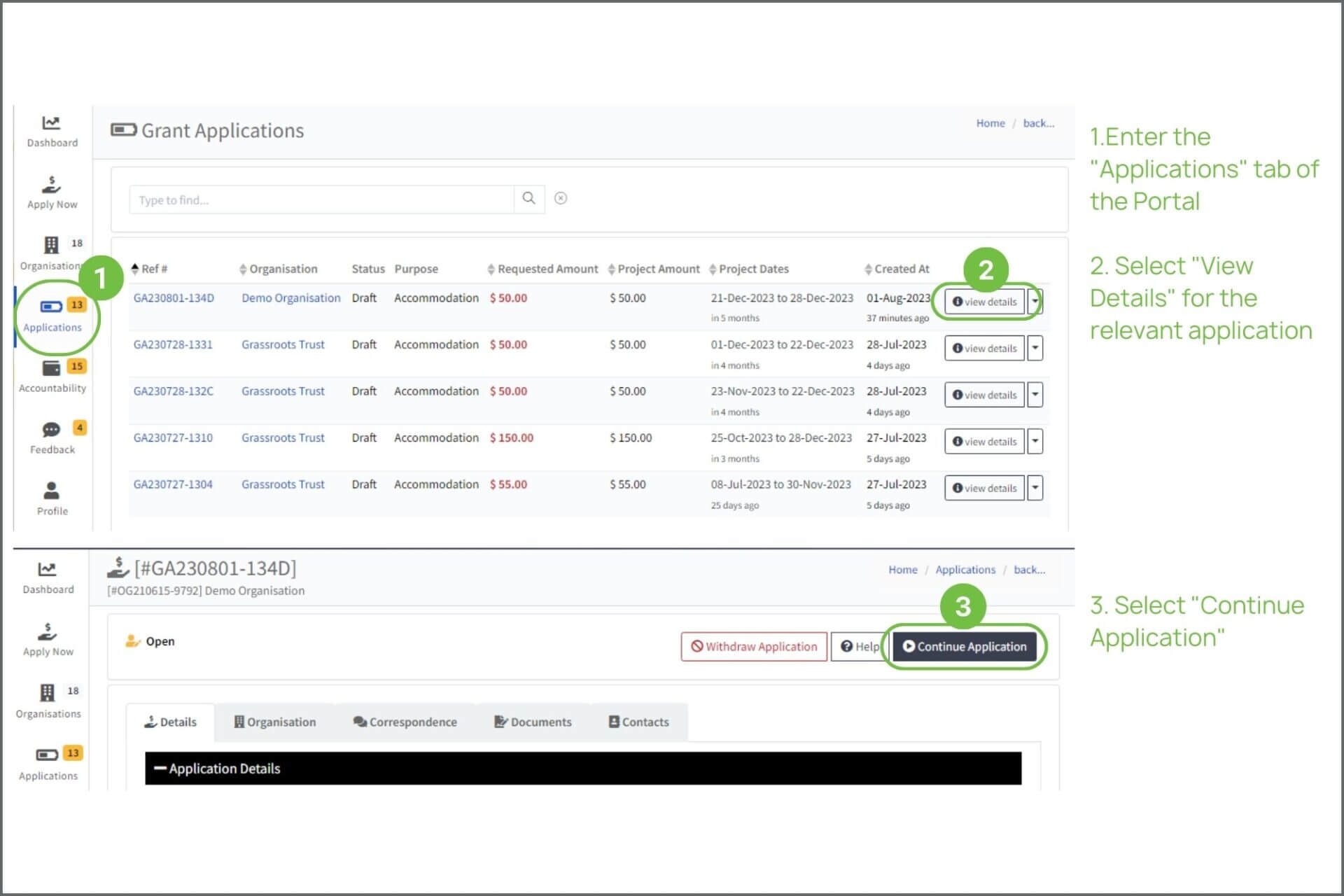View details for GA230727-1304
The height and width of the screenshot is (896, 1344).
984,488
